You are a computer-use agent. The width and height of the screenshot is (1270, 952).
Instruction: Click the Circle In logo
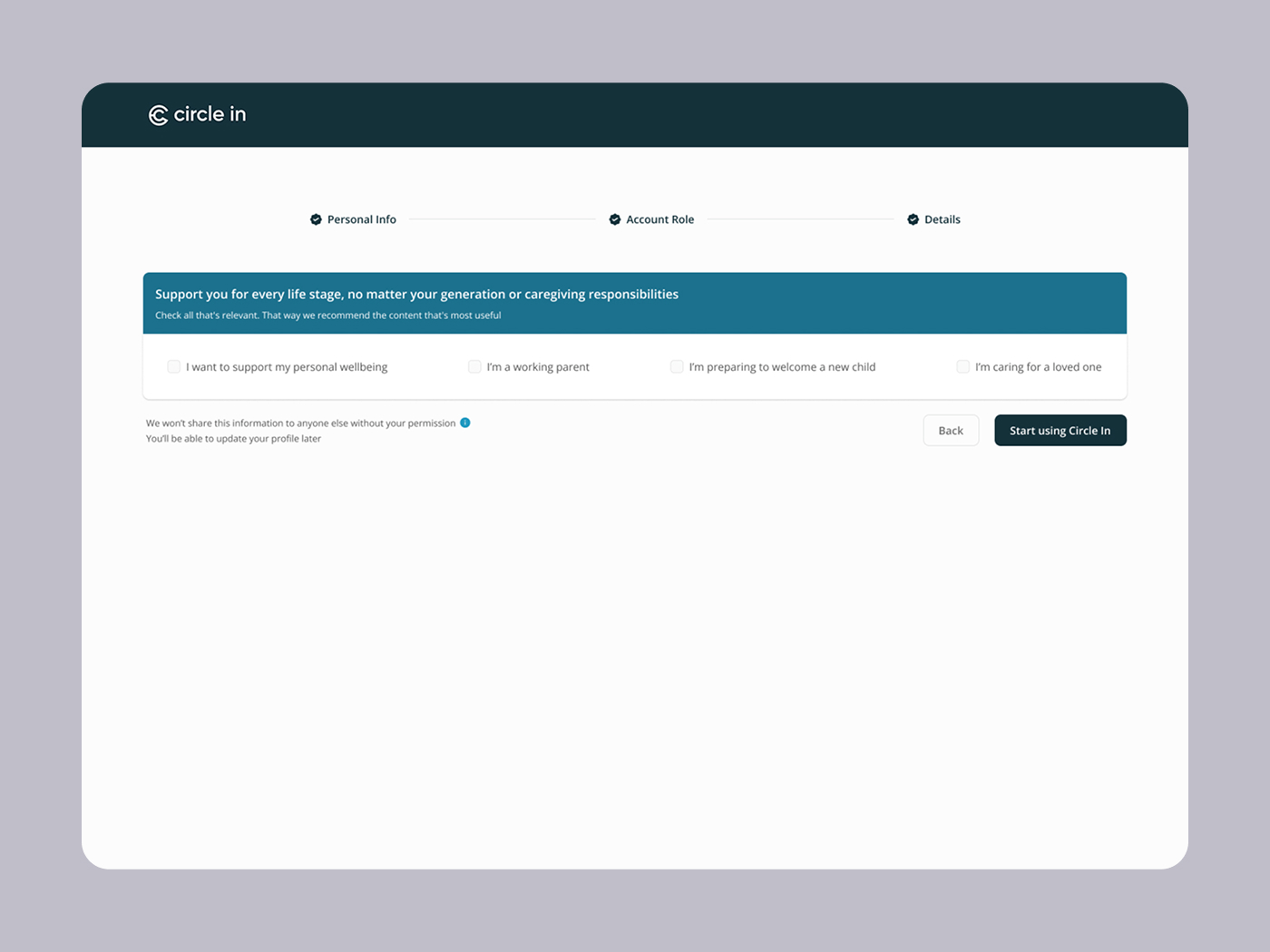coord(197,114)
